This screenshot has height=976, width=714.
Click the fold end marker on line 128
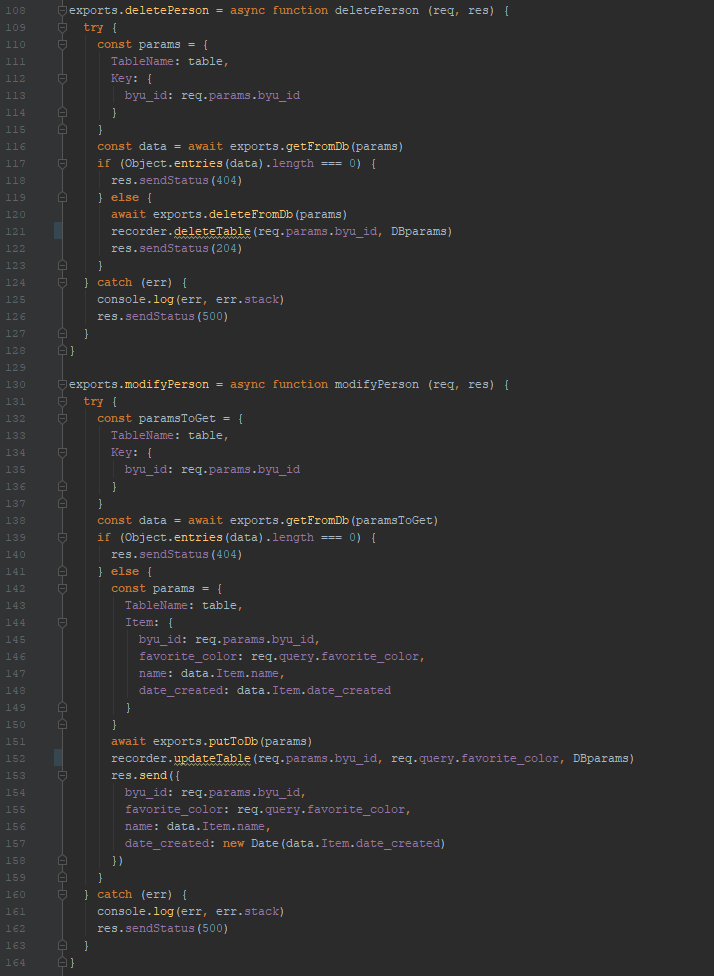(x=62, y=350)
